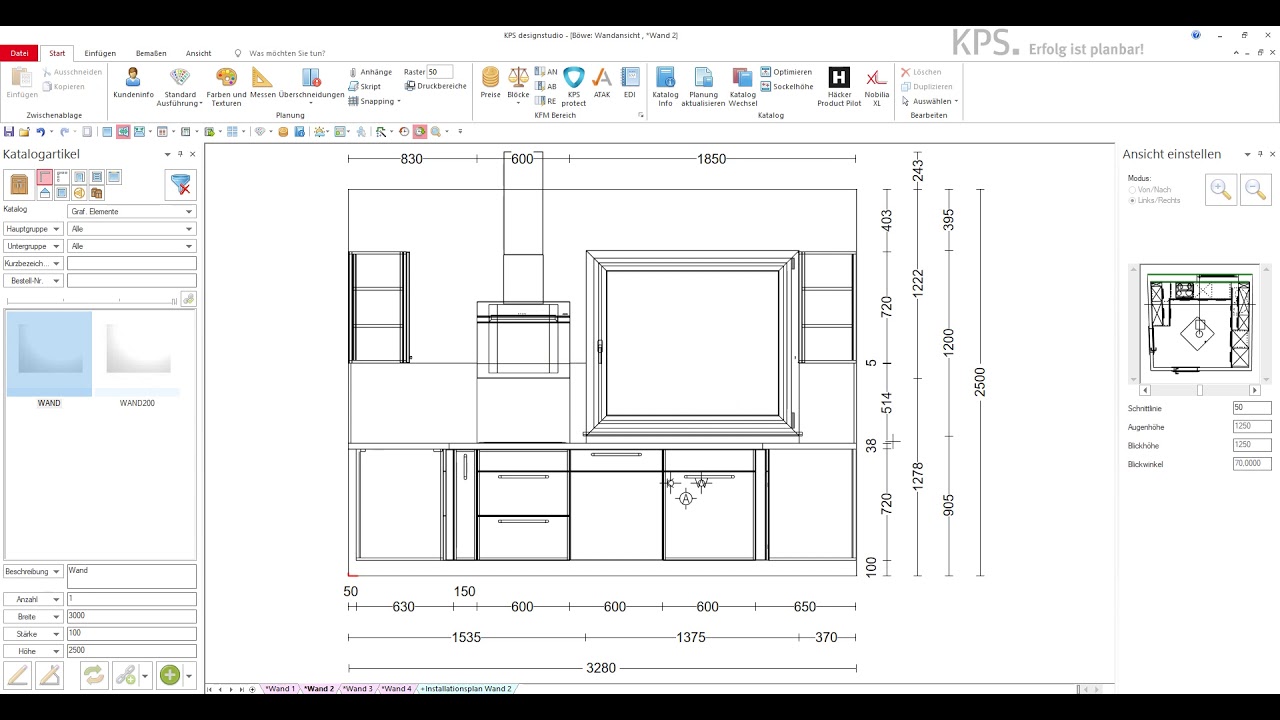Click the AN button in KFM Bereich
Viewport: 1280px width, 720px height.
[x=546, y=72]
